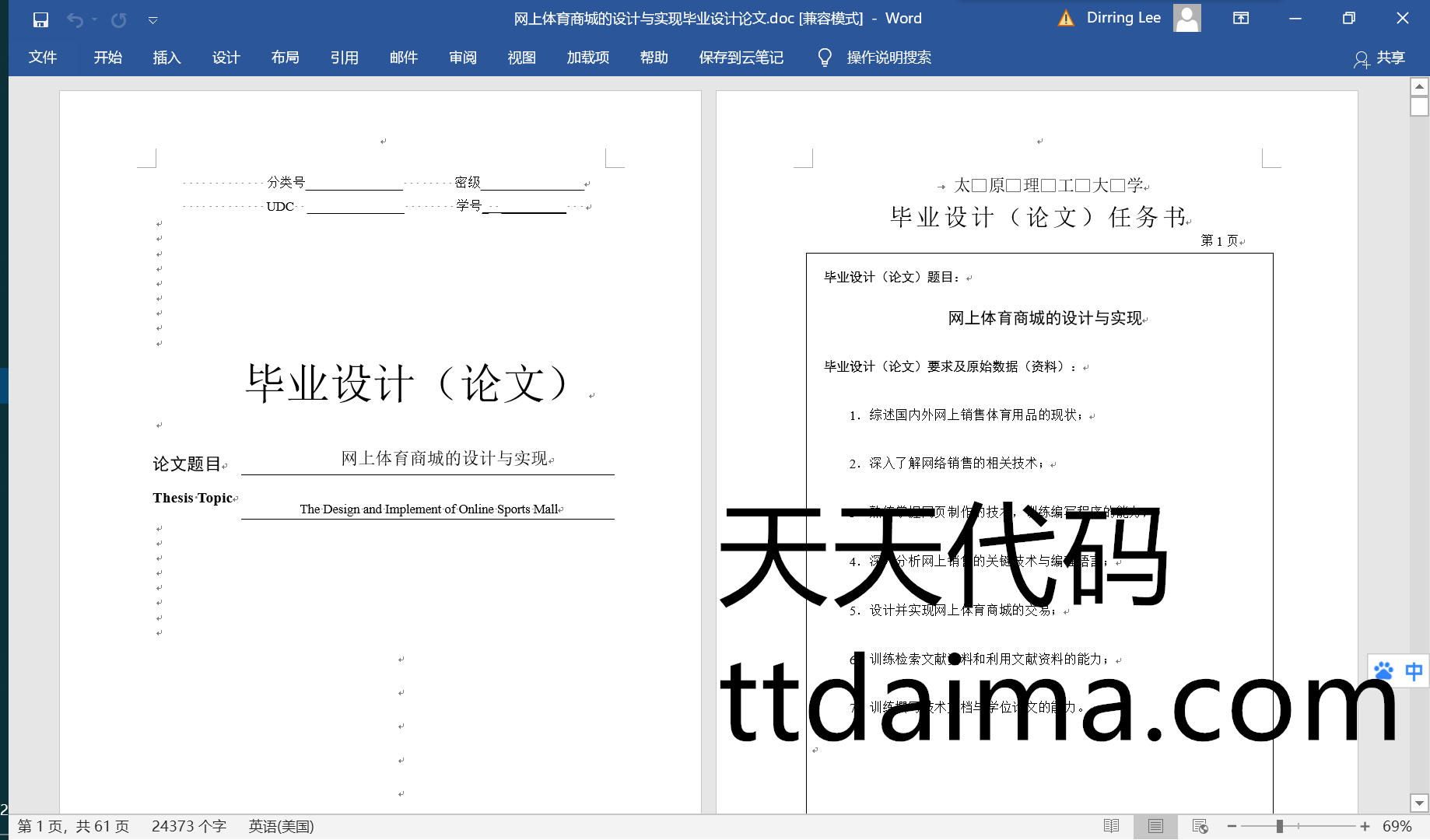Click the Save icon in title bar
This screenshot has height=840, width=1430.
point(40,19)
